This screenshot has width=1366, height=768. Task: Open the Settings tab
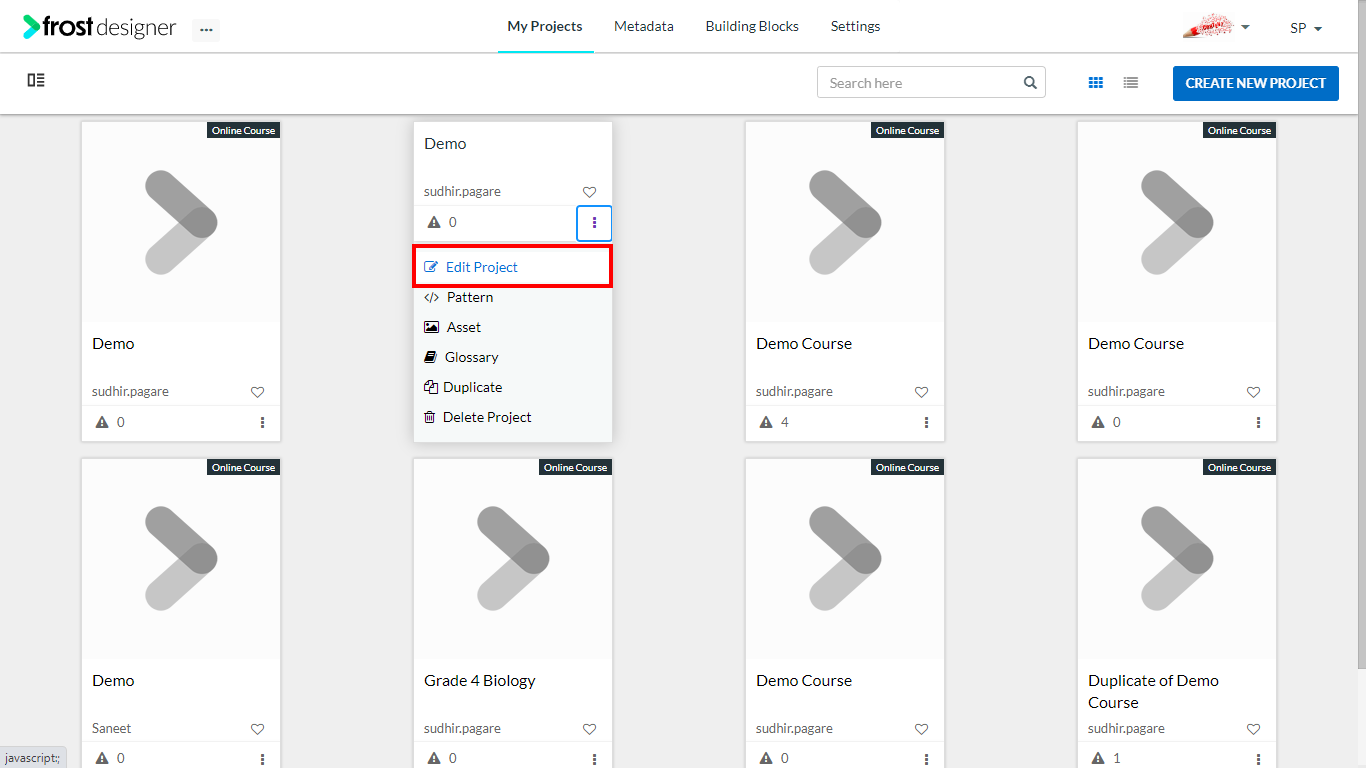(x=855, y=26)
